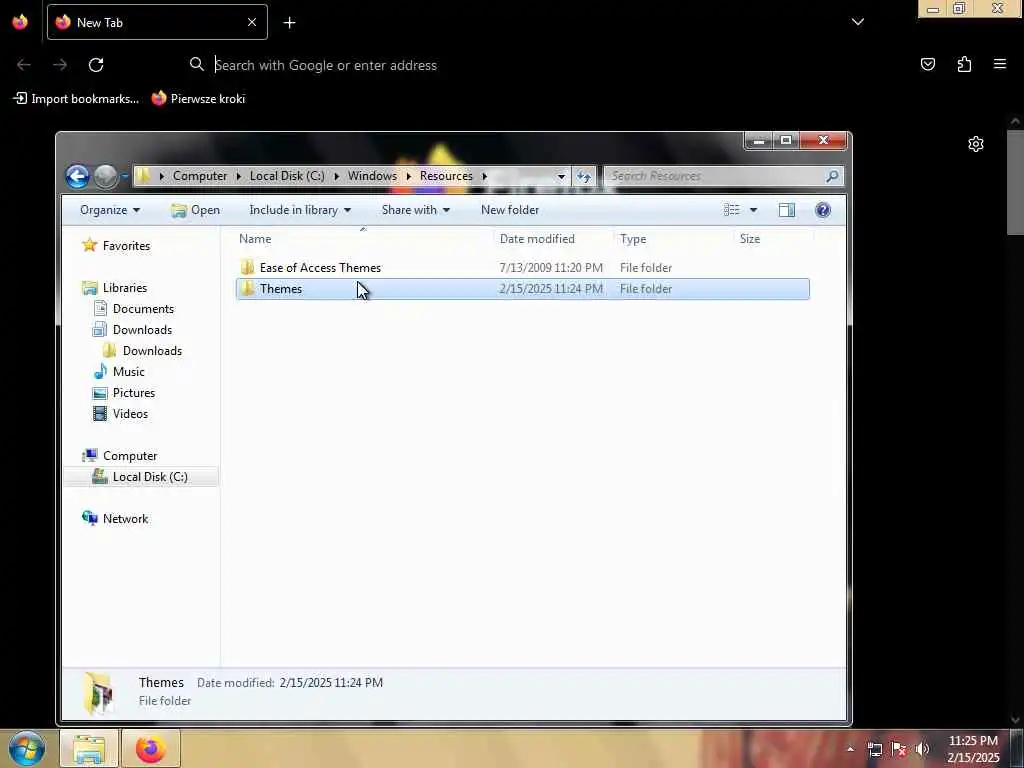1024x768 pixels.
Task: Expand the view options dropdown arrow
Action: click(x=753, y=210)
